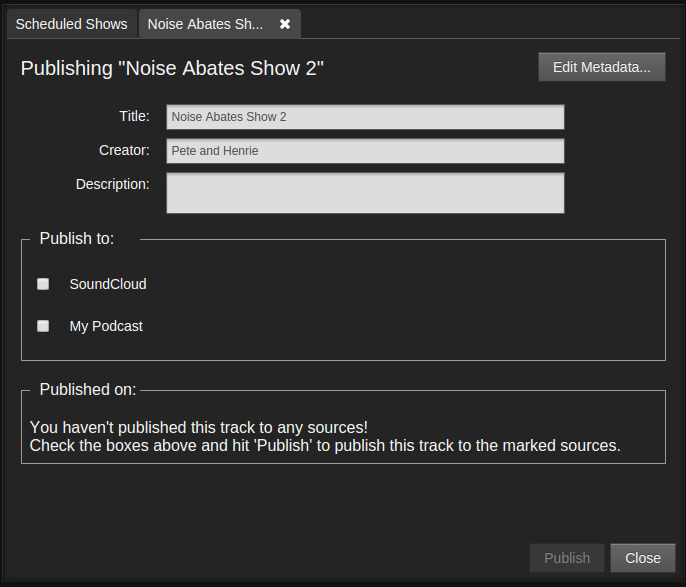686x587 pixels.
Task: Click the Description: field label
Action: (x=112, y=184)
